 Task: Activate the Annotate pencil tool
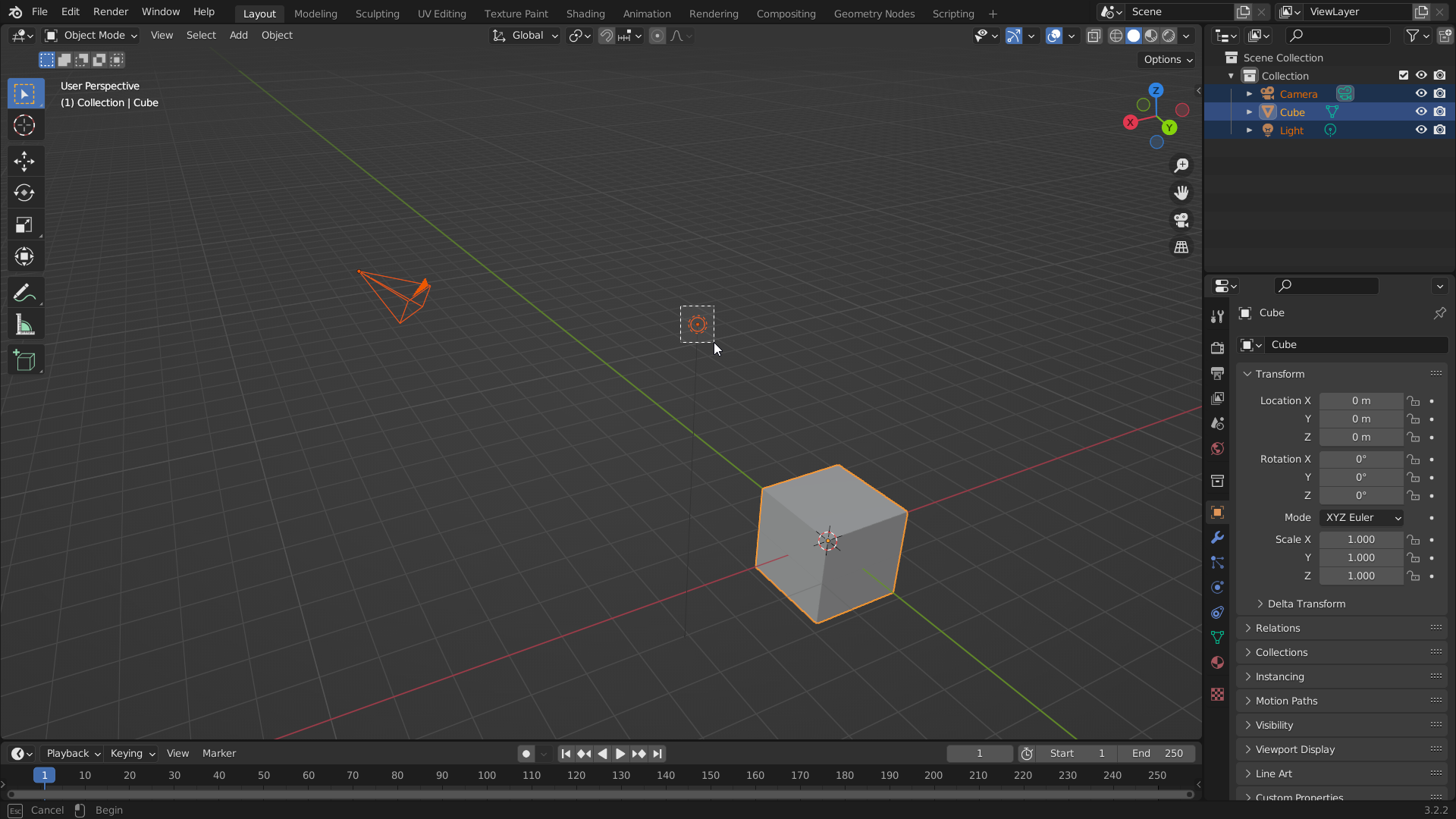click(x=24, y=293)
